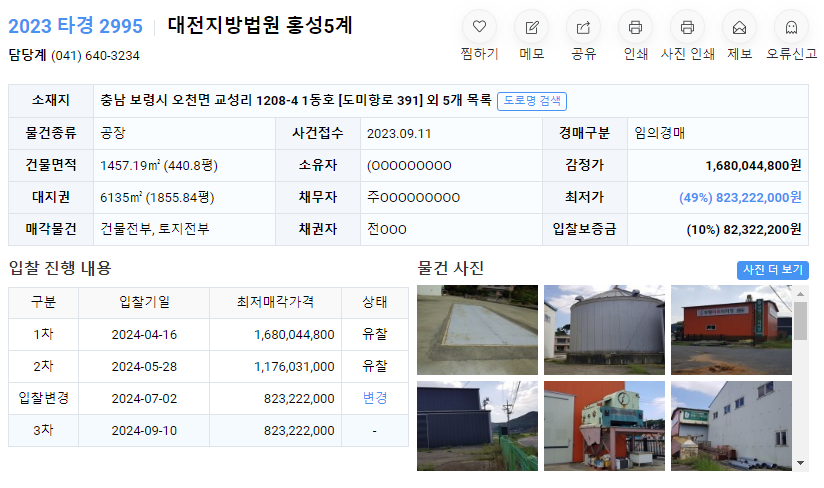
Task: Click the 입찰보증금 value (10%) 82,322,200원
Action: point(744,229)
